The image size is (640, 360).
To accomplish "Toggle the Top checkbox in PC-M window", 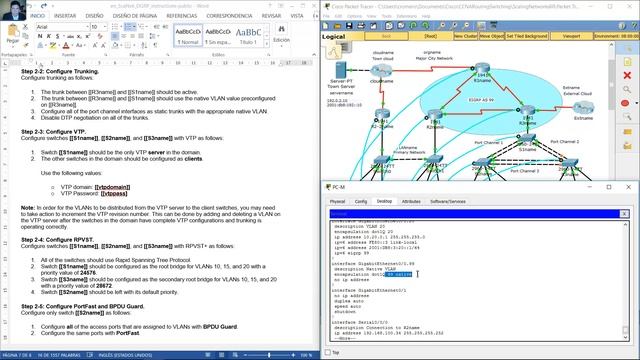I will [327, 352].
